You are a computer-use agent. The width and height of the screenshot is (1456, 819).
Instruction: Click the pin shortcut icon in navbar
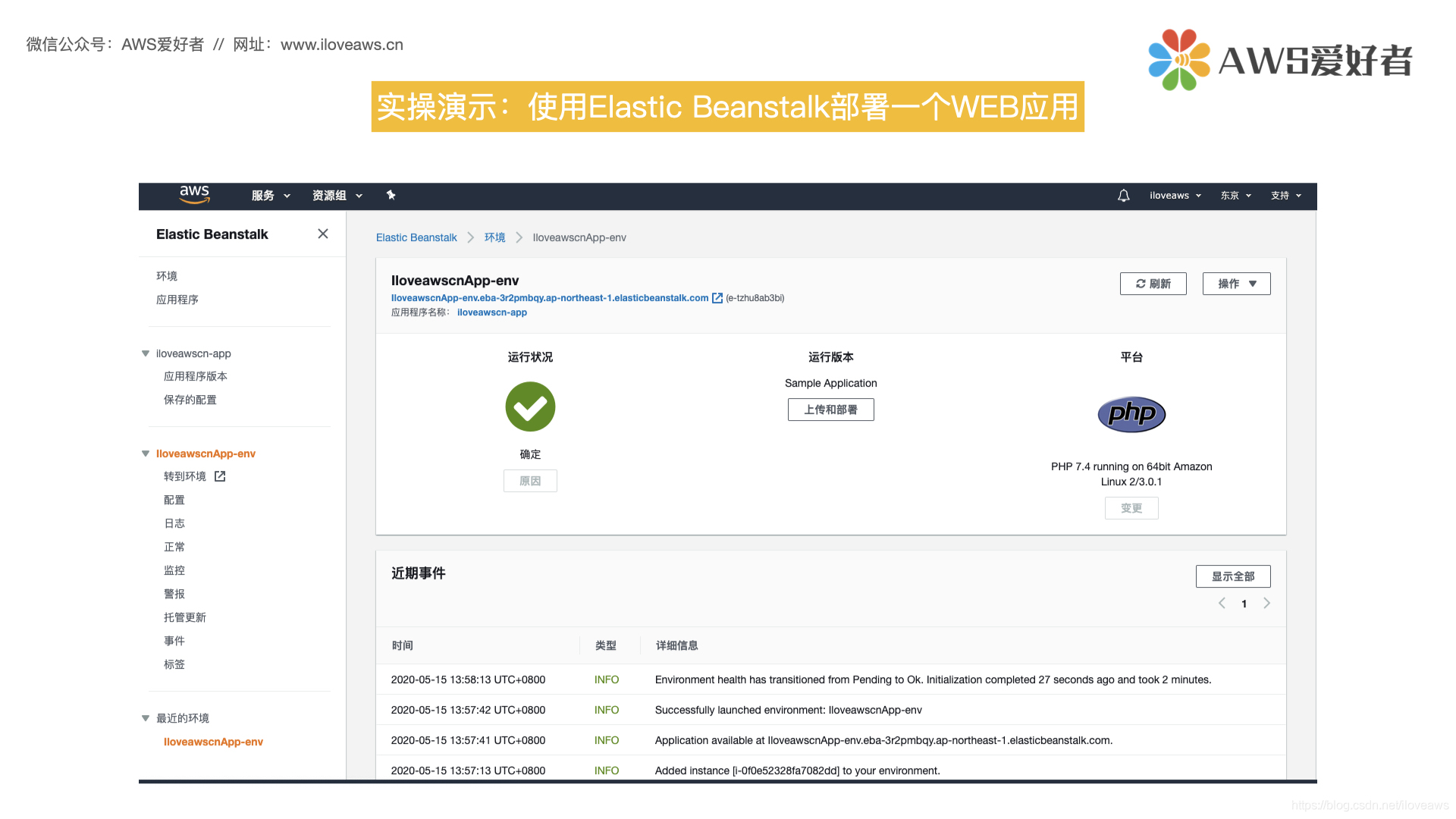pos(391,195)
